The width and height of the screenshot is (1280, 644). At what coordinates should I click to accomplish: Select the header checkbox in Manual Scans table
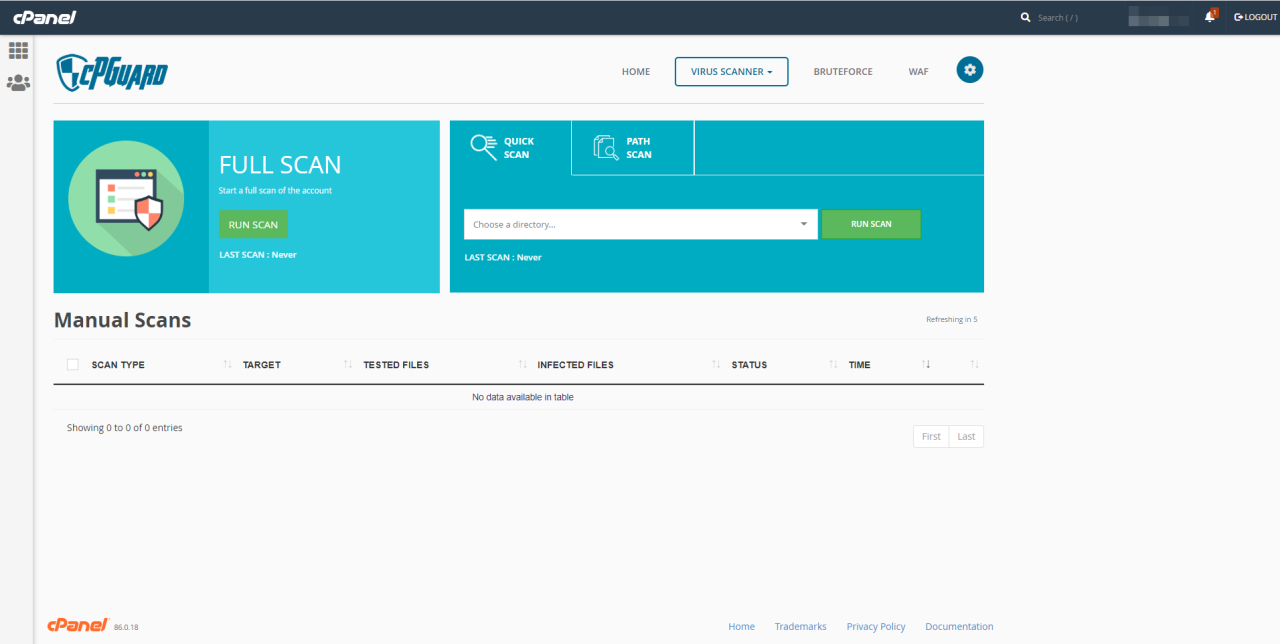click(x=72, y=364)
